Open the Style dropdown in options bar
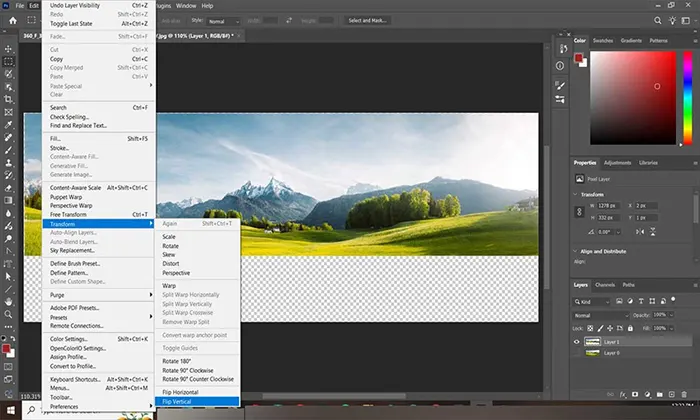Image resolution: width=700 pixels, height=420 pixels. pos(224,21)
